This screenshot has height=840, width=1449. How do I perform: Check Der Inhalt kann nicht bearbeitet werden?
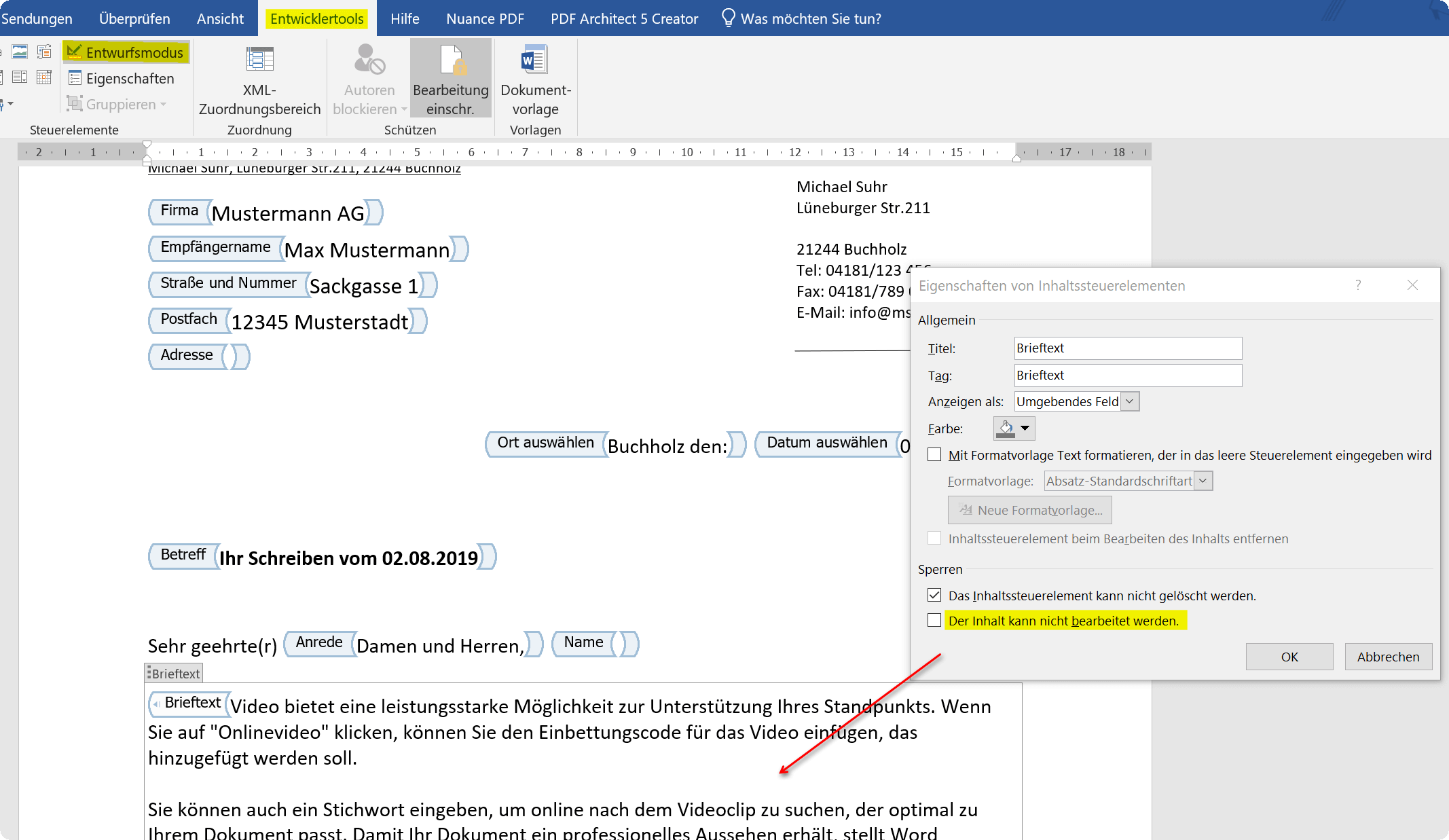[x=934, y=620]
